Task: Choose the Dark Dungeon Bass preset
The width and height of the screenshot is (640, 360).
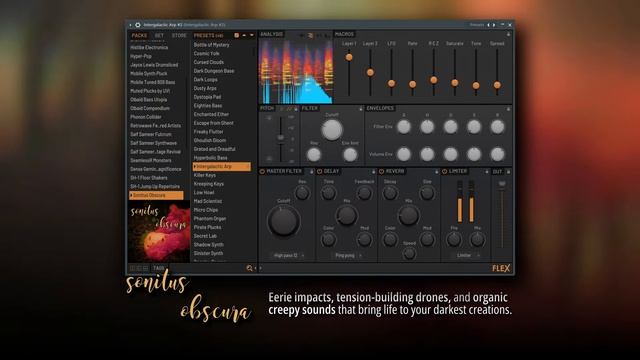Action: [214, 71]
